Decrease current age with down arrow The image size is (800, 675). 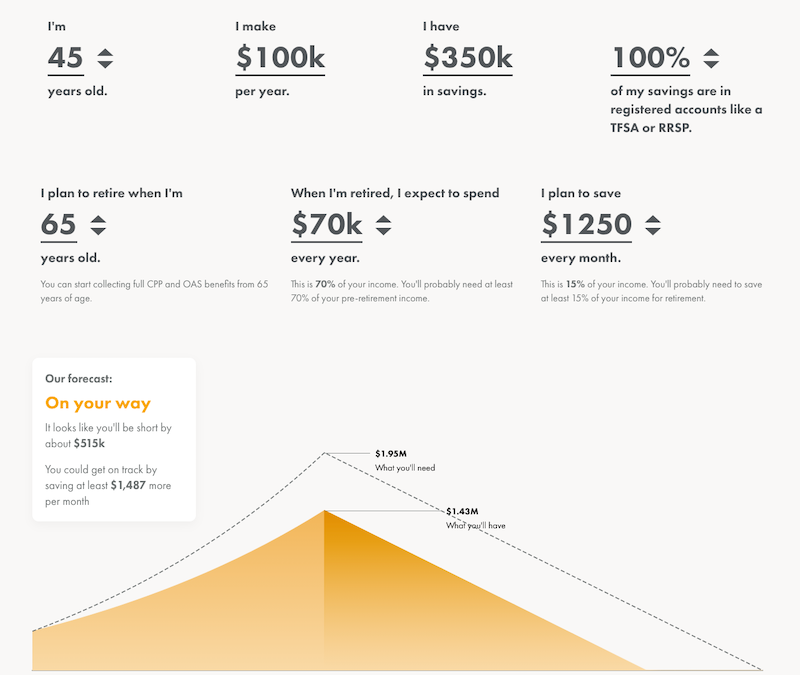coord(105,64)
